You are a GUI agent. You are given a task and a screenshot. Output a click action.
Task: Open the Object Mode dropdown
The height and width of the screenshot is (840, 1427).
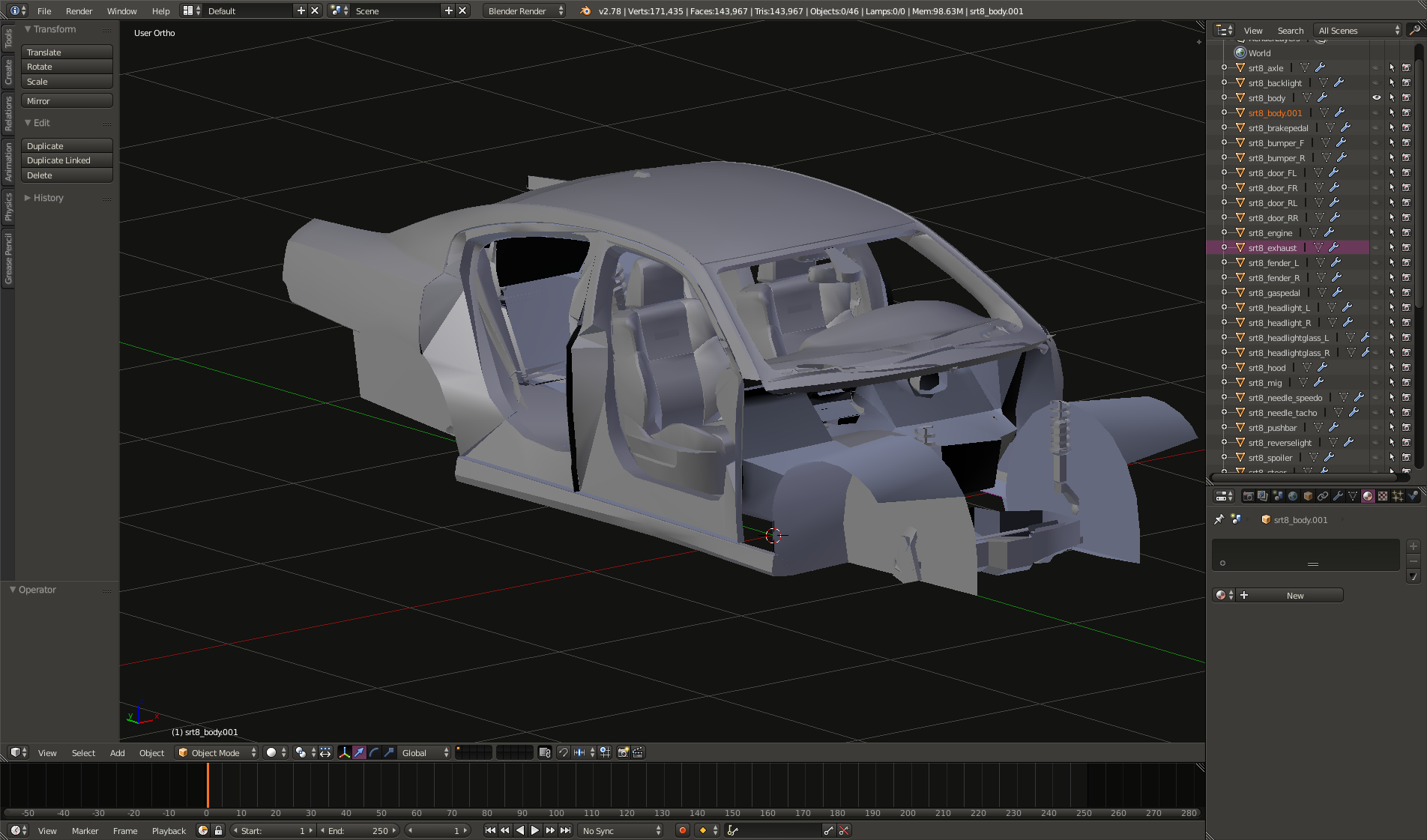(x=217, y=752)
